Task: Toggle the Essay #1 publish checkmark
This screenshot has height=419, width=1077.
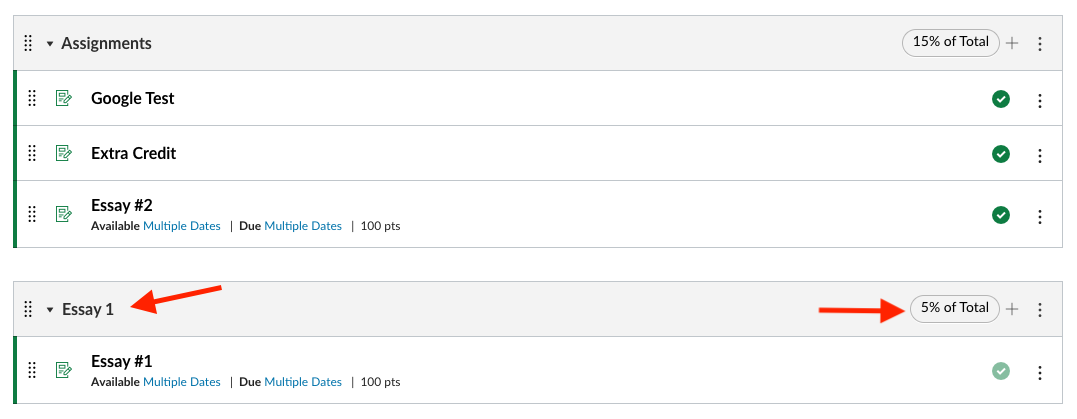Action: pyautogui.click(x=1001, y=372)
